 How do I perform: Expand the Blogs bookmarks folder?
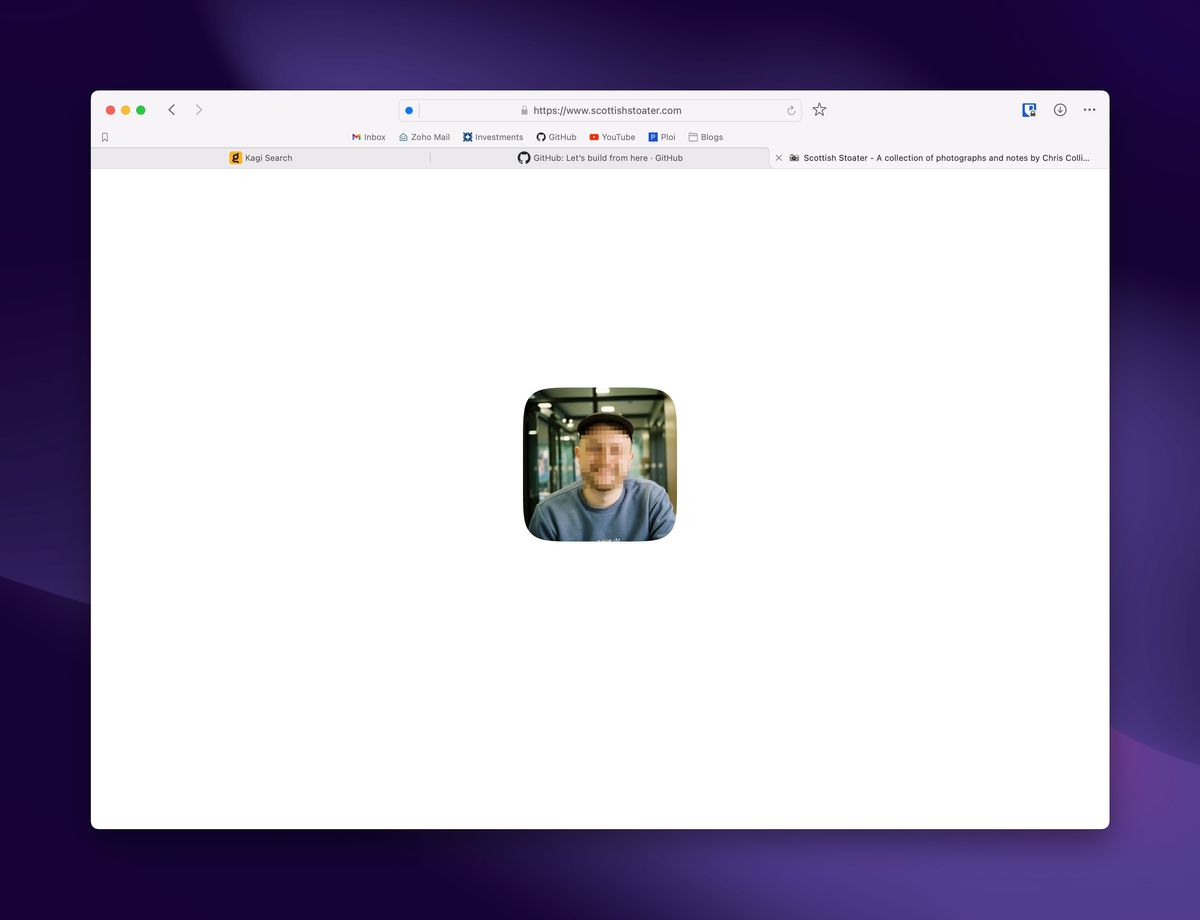tap(705, 137)
